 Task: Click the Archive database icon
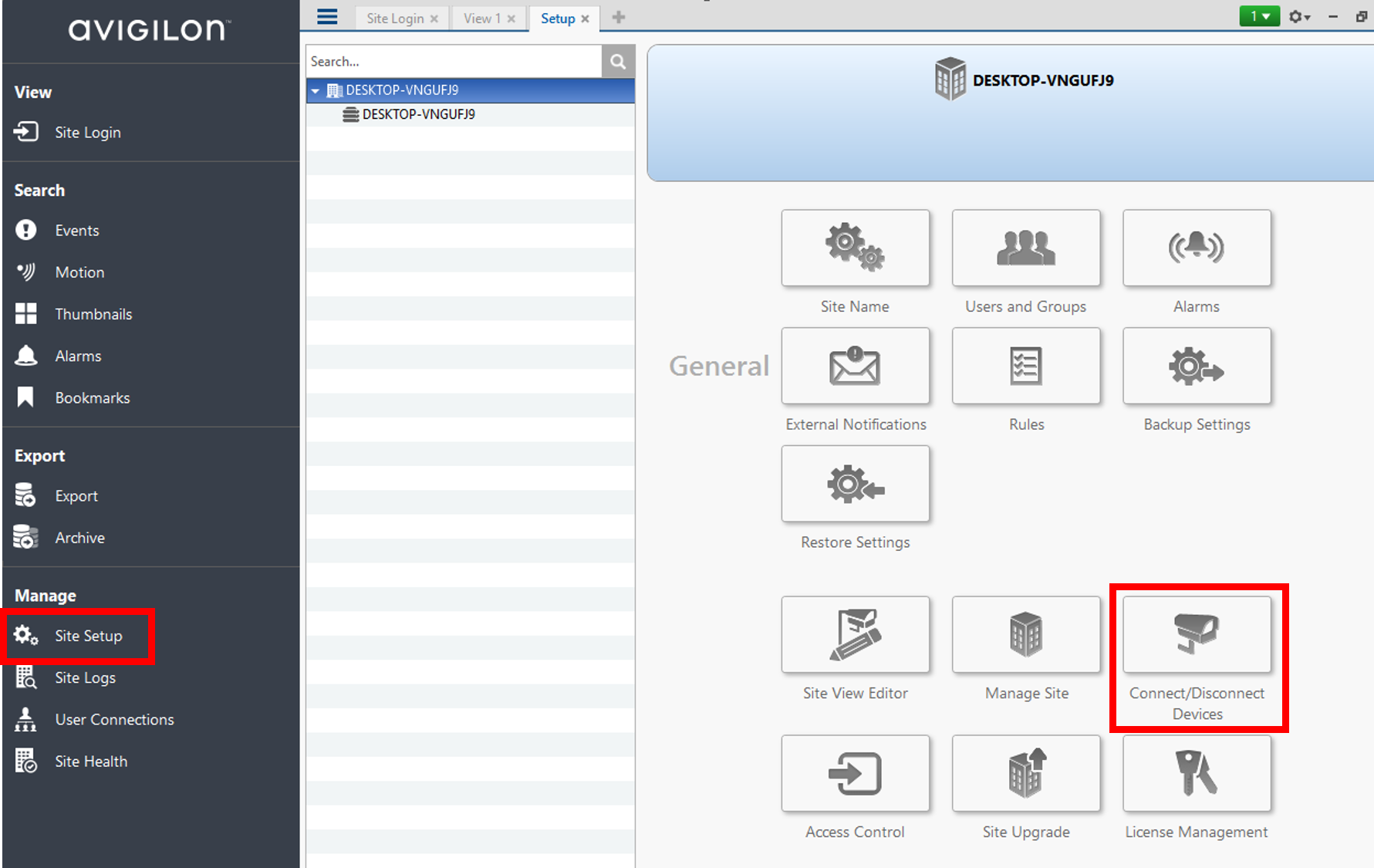point(25,537)
